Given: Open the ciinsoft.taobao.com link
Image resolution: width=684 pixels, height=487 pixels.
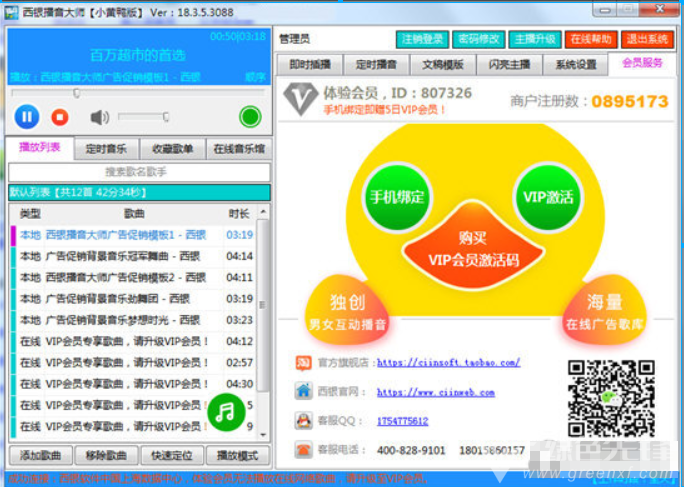Looking at the screenshot, I should pyautogui.click(x=448, y=363).
